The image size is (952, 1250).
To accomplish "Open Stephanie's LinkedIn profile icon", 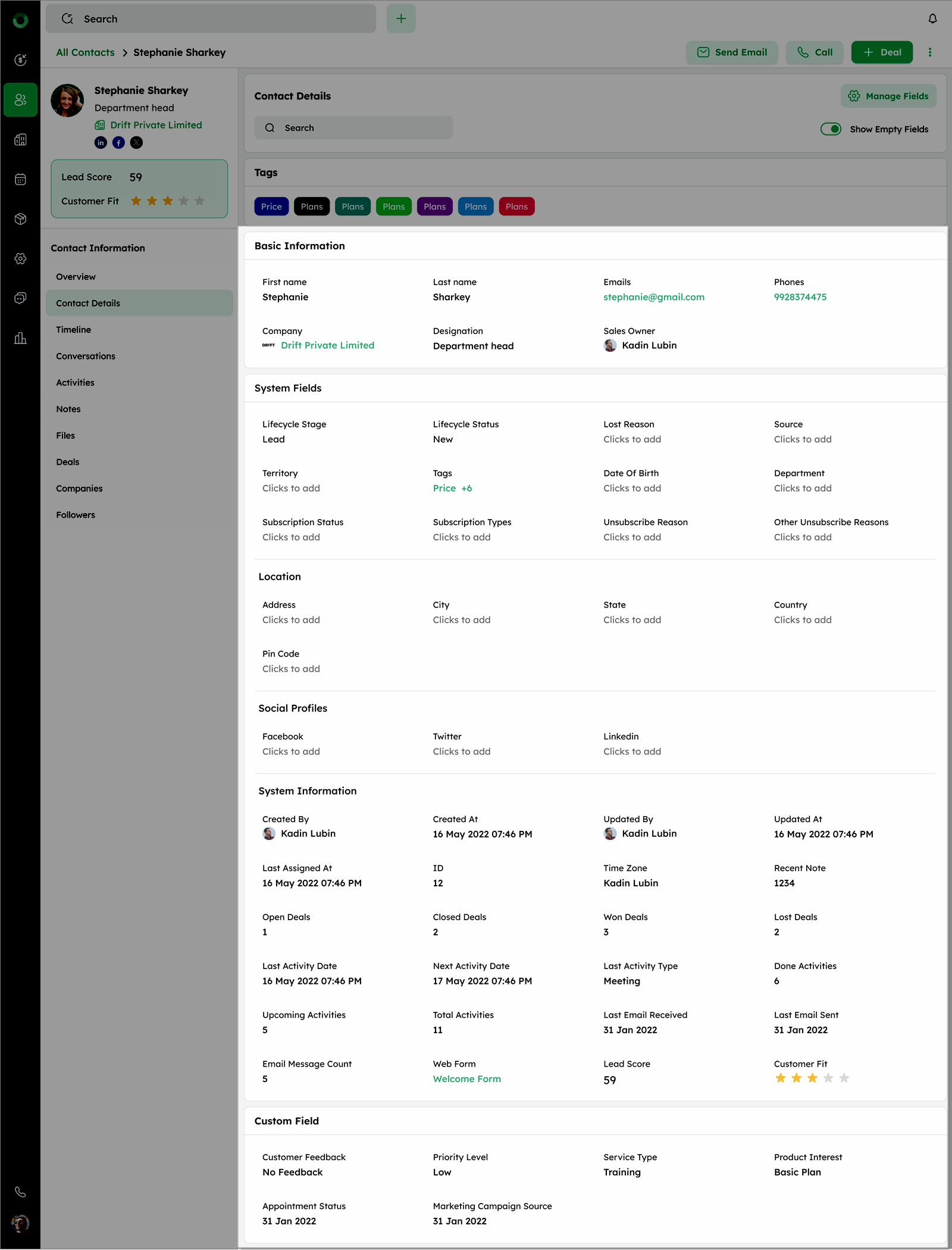I will pyautogui.click(x=101, y=143).
